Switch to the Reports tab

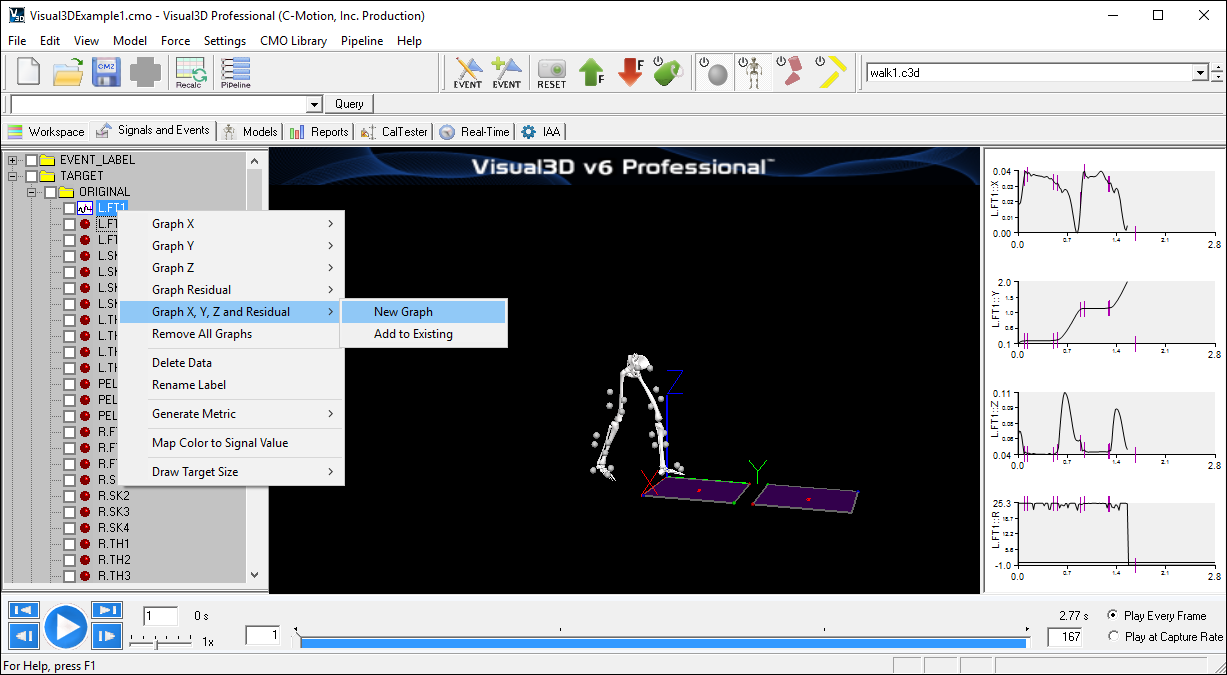[x=319, y=131]
